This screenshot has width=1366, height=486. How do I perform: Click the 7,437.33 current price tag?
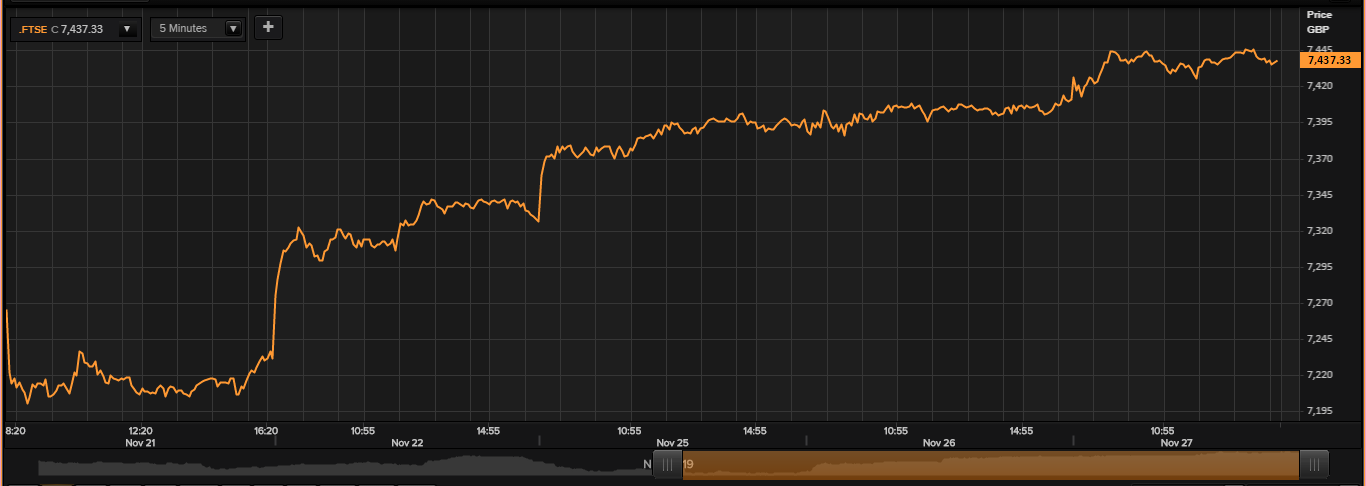click(x=1331, y=60)
